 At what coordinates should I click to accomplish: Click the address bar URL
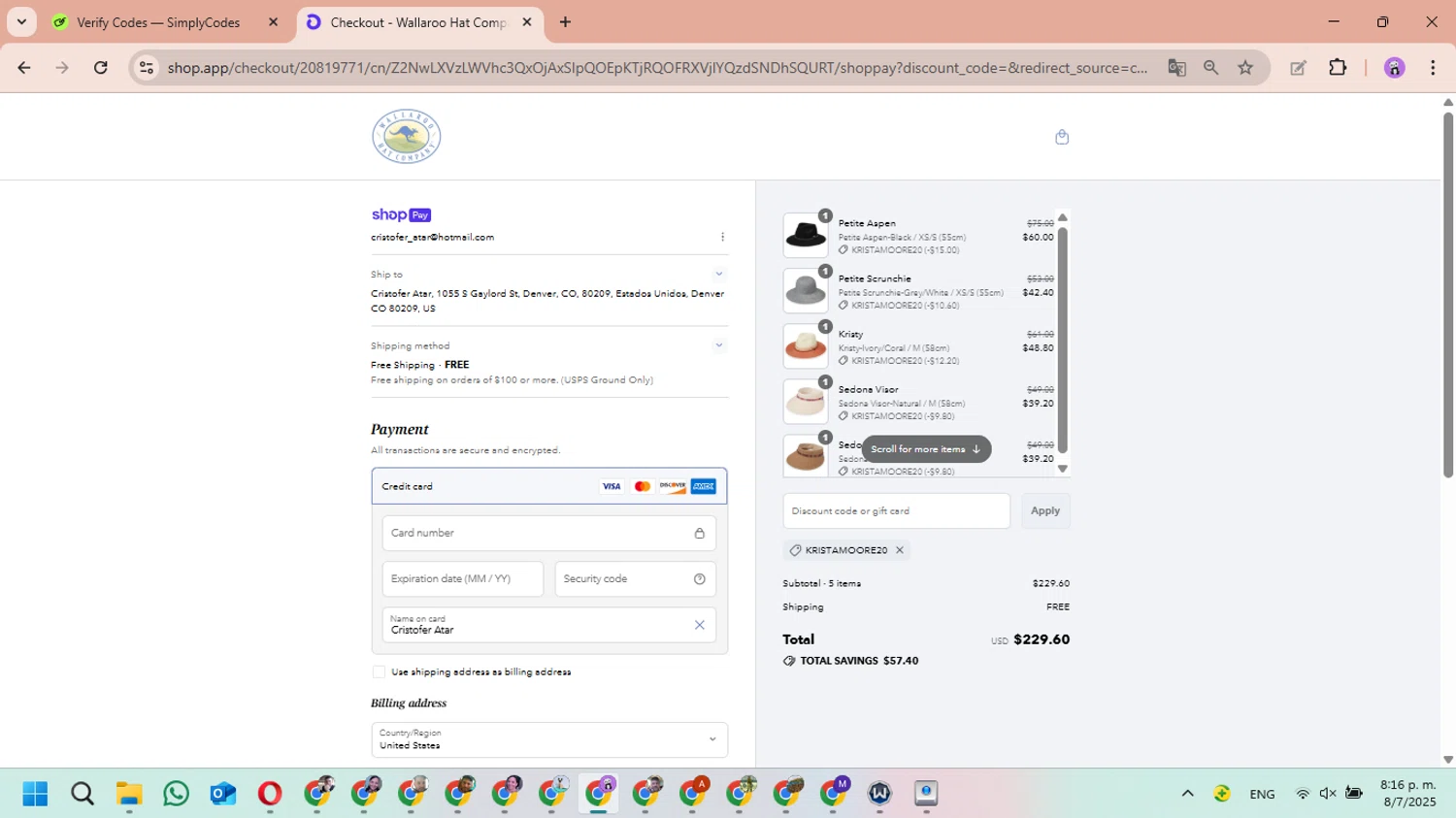(x=657, y=68)
